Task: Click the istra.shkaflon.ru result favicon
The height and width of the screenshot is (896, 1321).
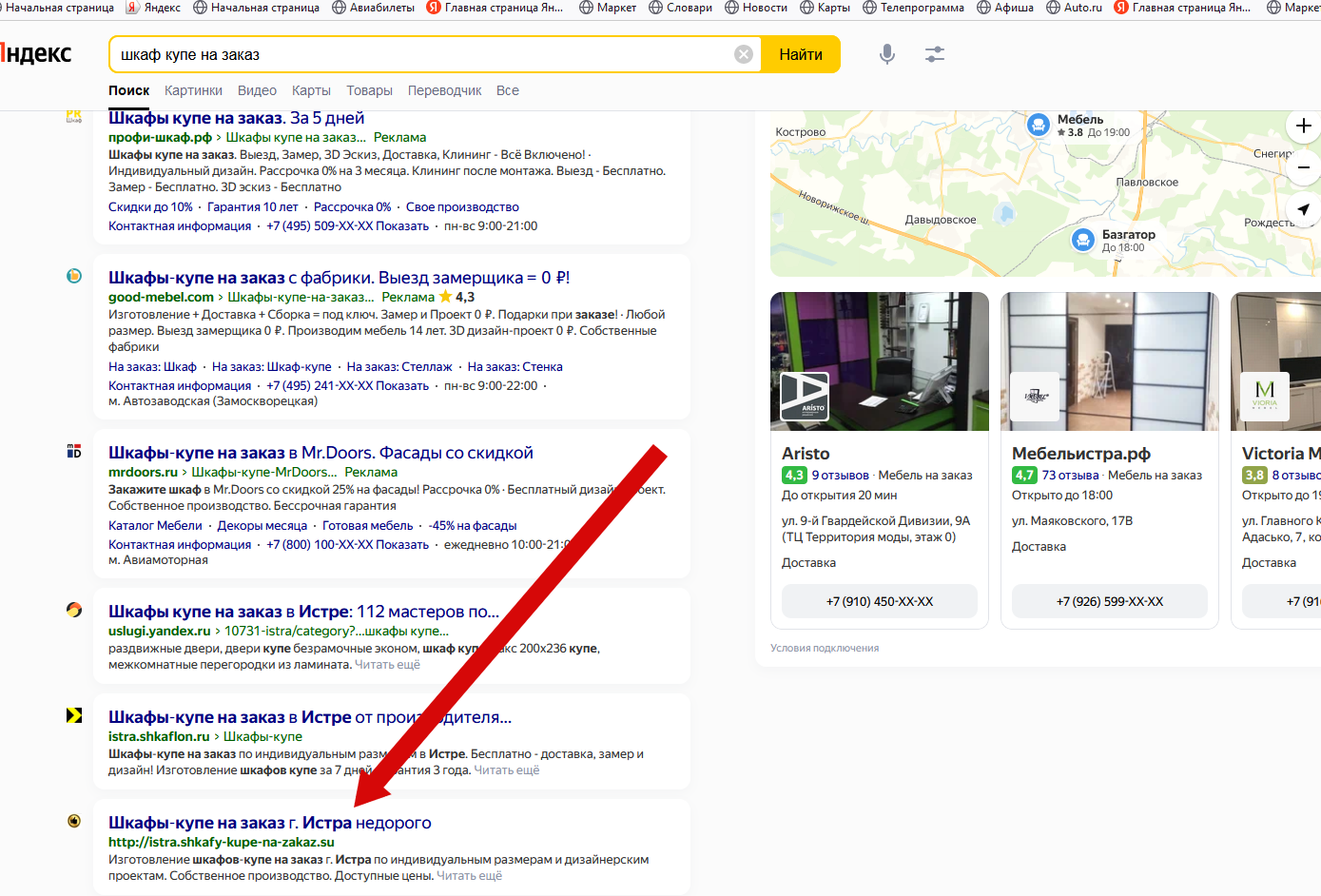Action: [74, 715]
